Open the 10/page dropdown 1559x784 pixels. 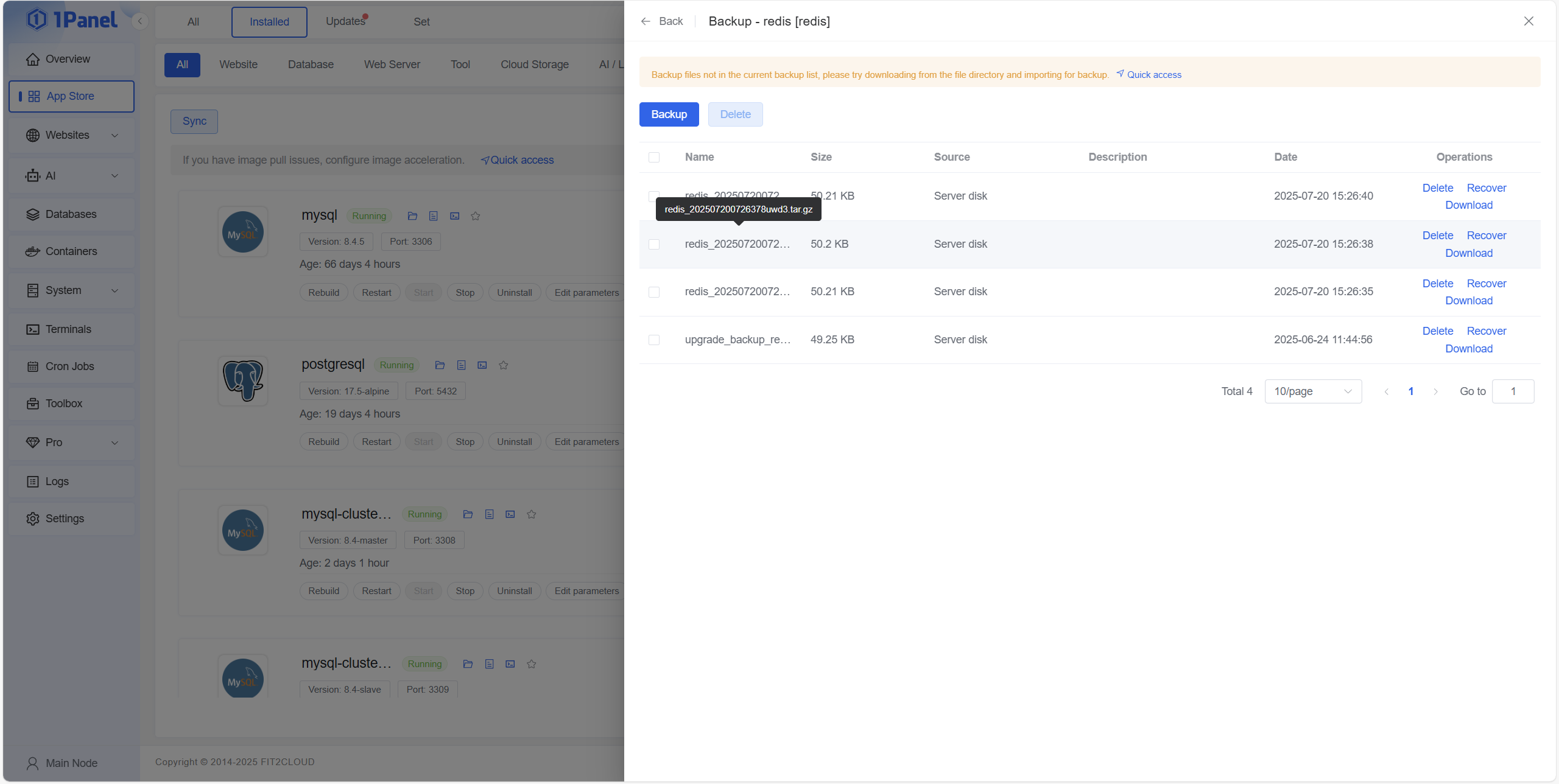click(x=1312, y=391)
